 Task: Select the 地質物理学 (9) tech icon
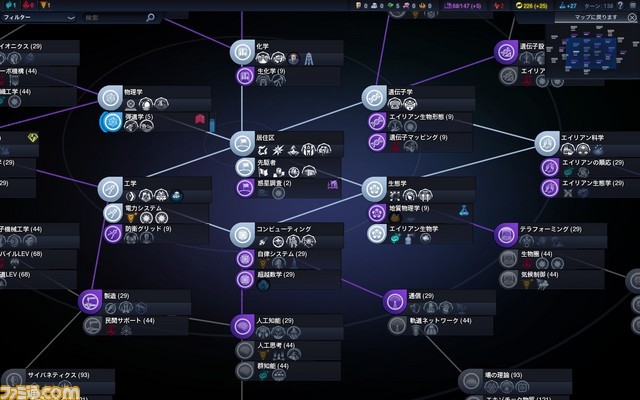pyautogui.click(x=377, y=213)
